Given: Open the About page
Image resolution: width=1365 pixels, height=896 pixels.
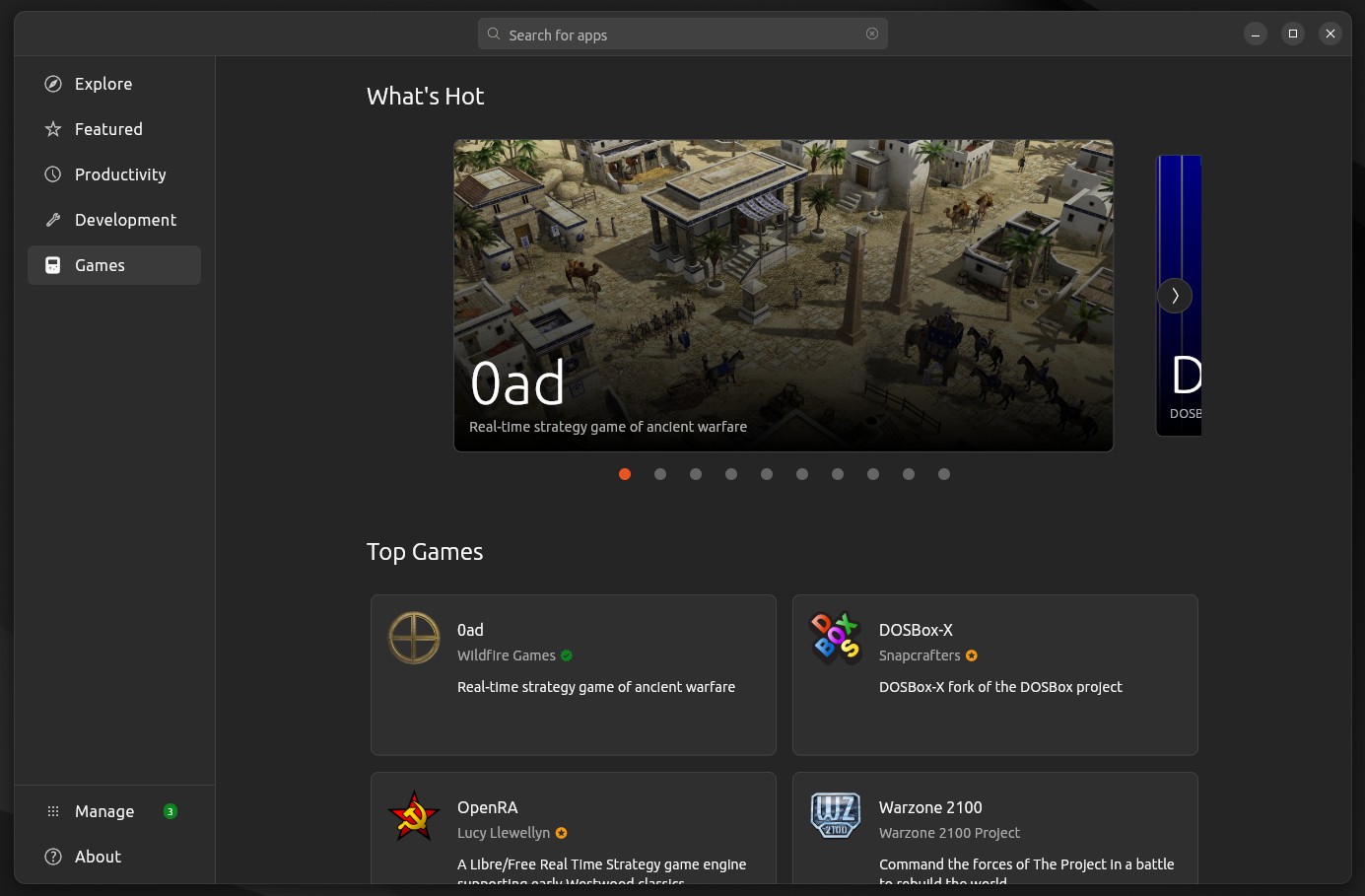Looking at the screenshot, I should tap(114, 857).
